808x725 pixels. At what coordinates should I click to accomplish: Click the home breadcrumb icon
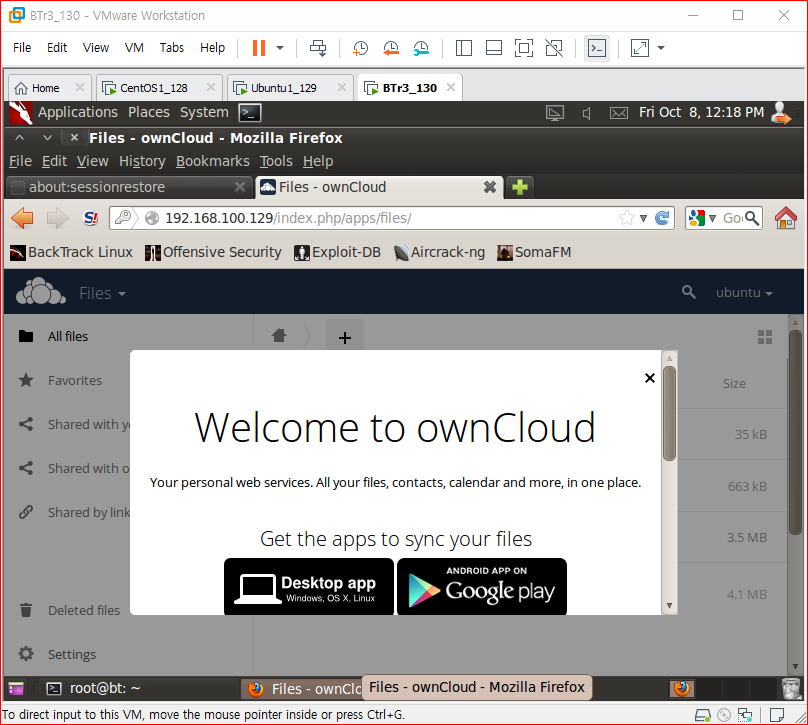click(x=279, y=336)
